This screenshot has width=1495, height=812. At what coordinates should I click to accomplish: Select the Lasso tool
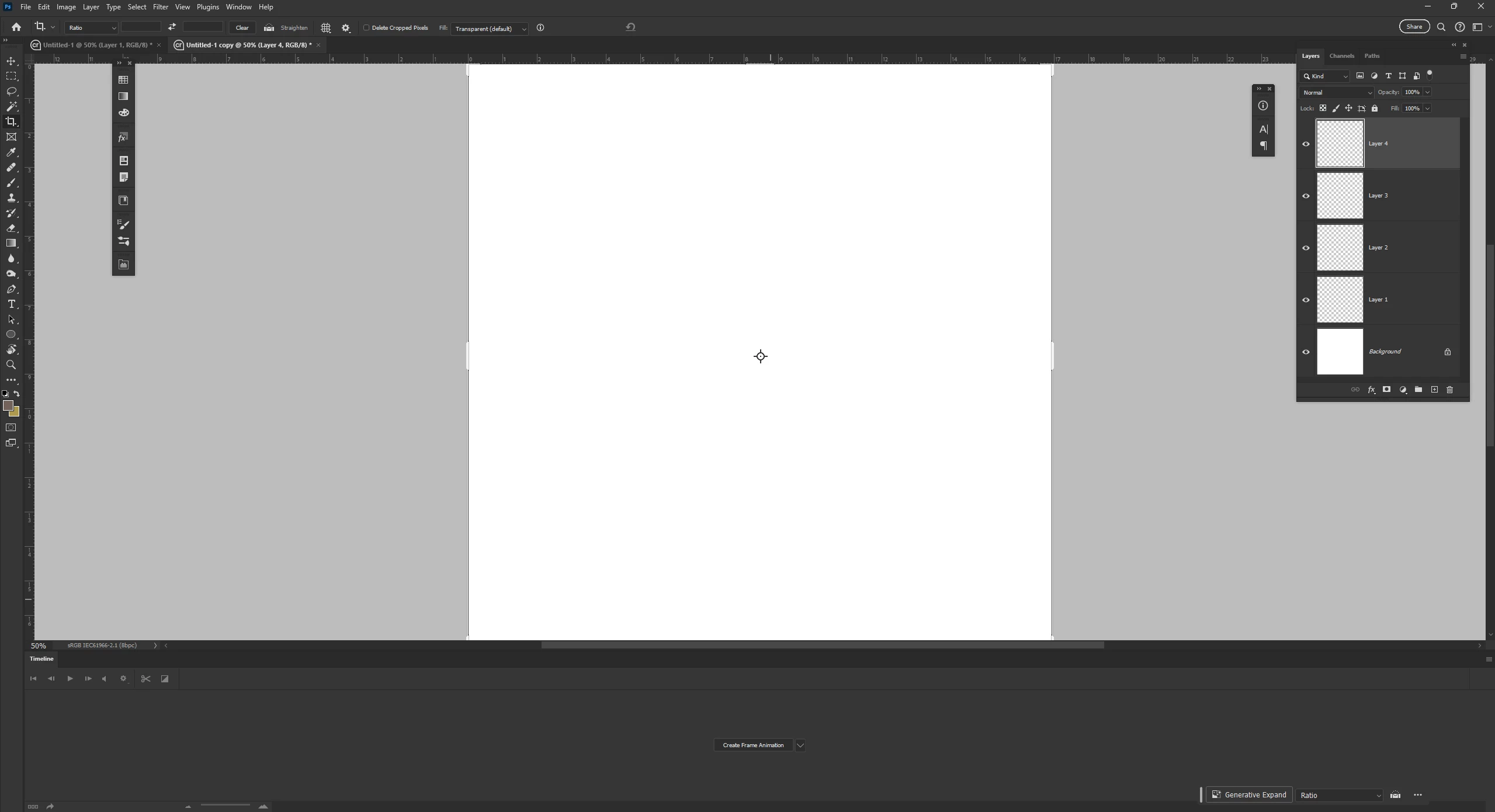(x=11, y=92)
